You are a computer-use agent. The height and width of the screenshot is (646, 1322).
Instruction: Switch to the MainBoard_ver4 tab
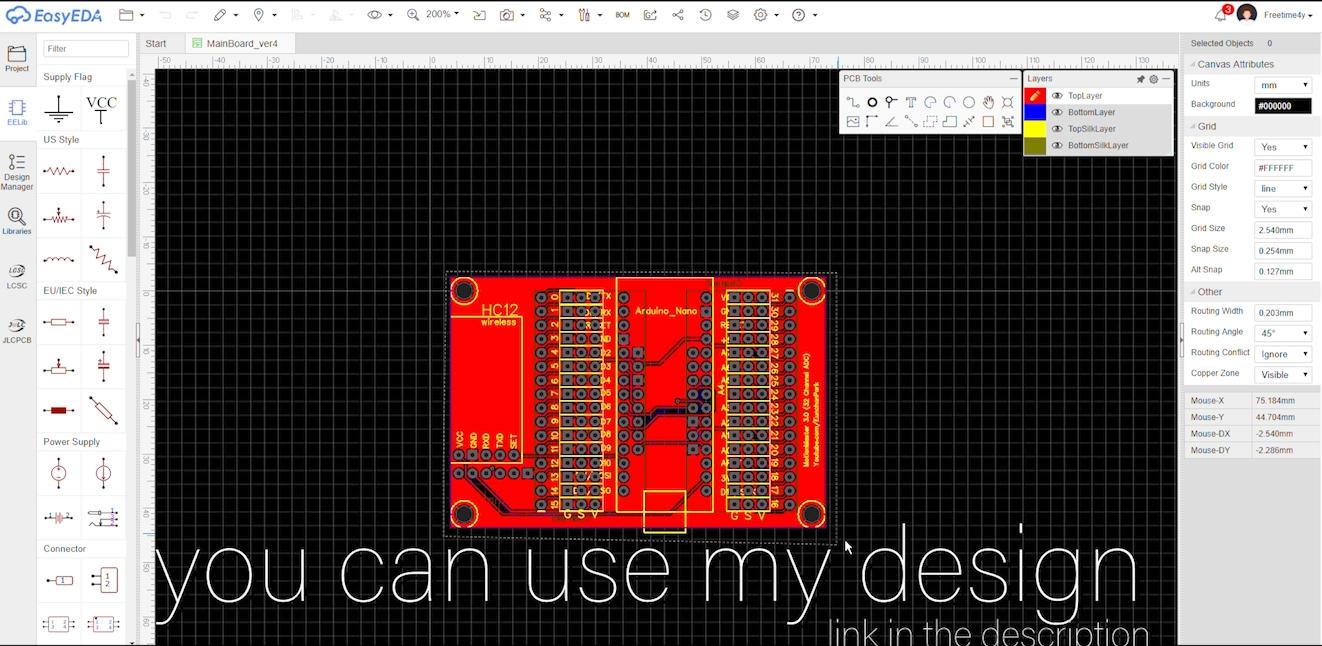click(242, 44)
